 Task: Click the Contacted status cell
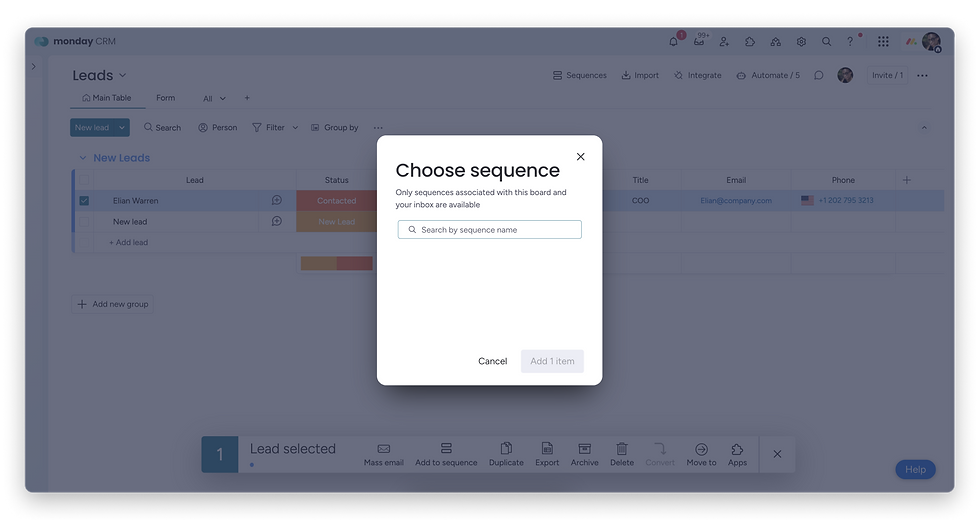(336, 201)
